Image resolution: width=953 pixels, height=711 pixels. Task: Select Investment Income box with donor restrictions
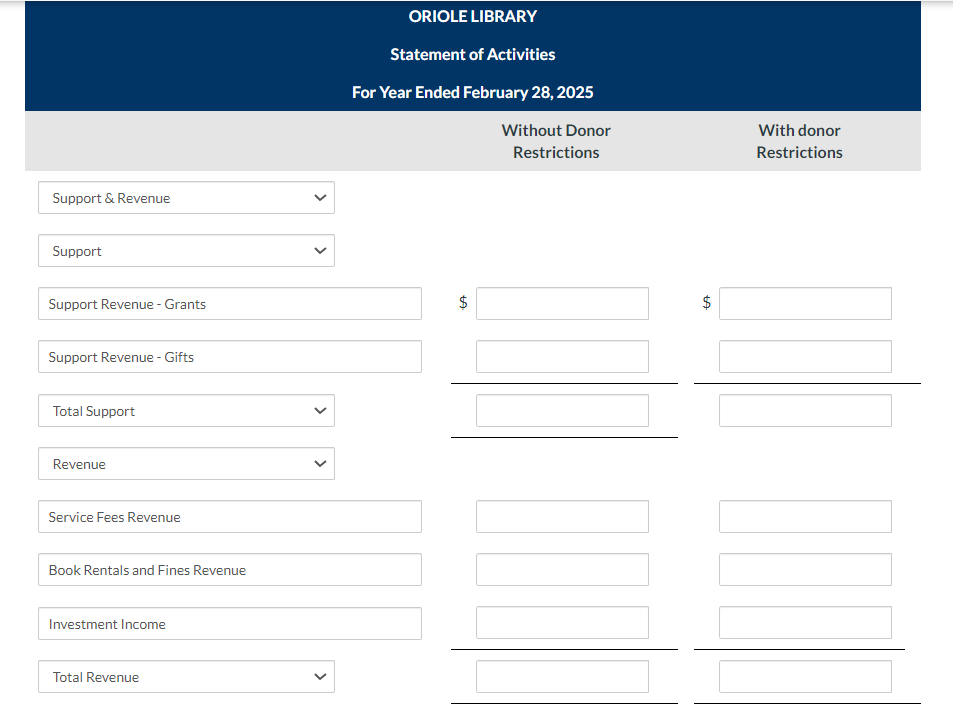click(805, 622)
